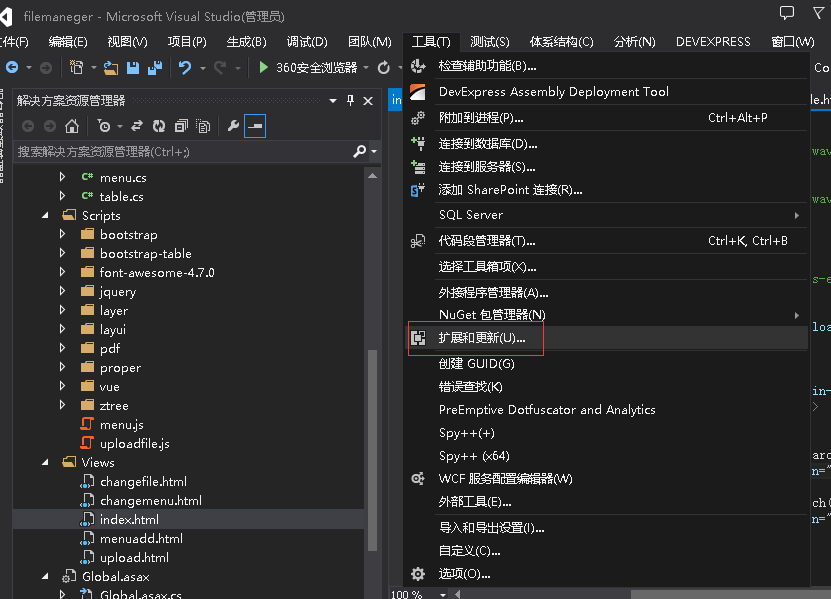Screen dimensions: 831x599
Task: Click the scroll up arrow in Solution Explorer
Action: pyautogui.click(x=373, y=175)
